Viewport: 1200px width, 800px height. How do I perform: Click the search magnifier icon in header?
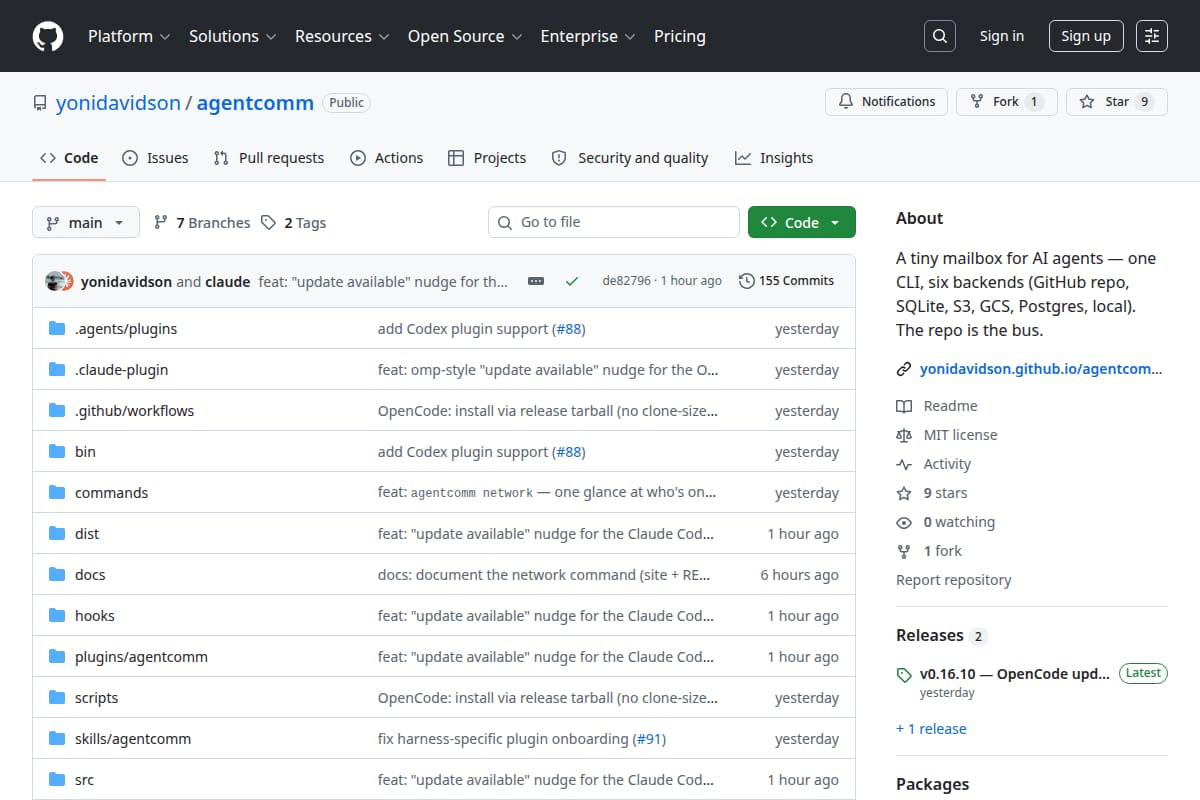[939, 36]
